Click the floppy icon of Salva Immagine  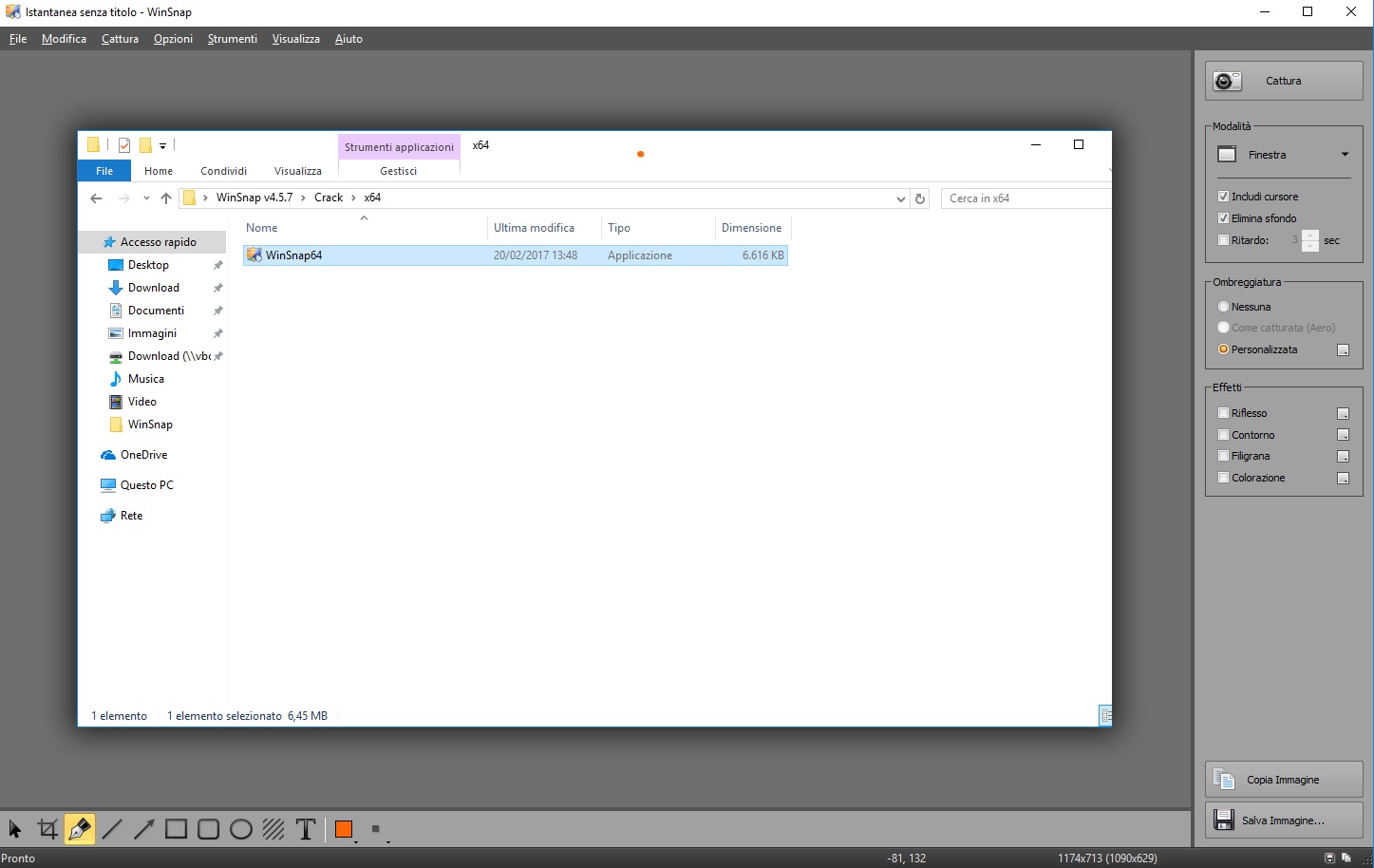1224,820
